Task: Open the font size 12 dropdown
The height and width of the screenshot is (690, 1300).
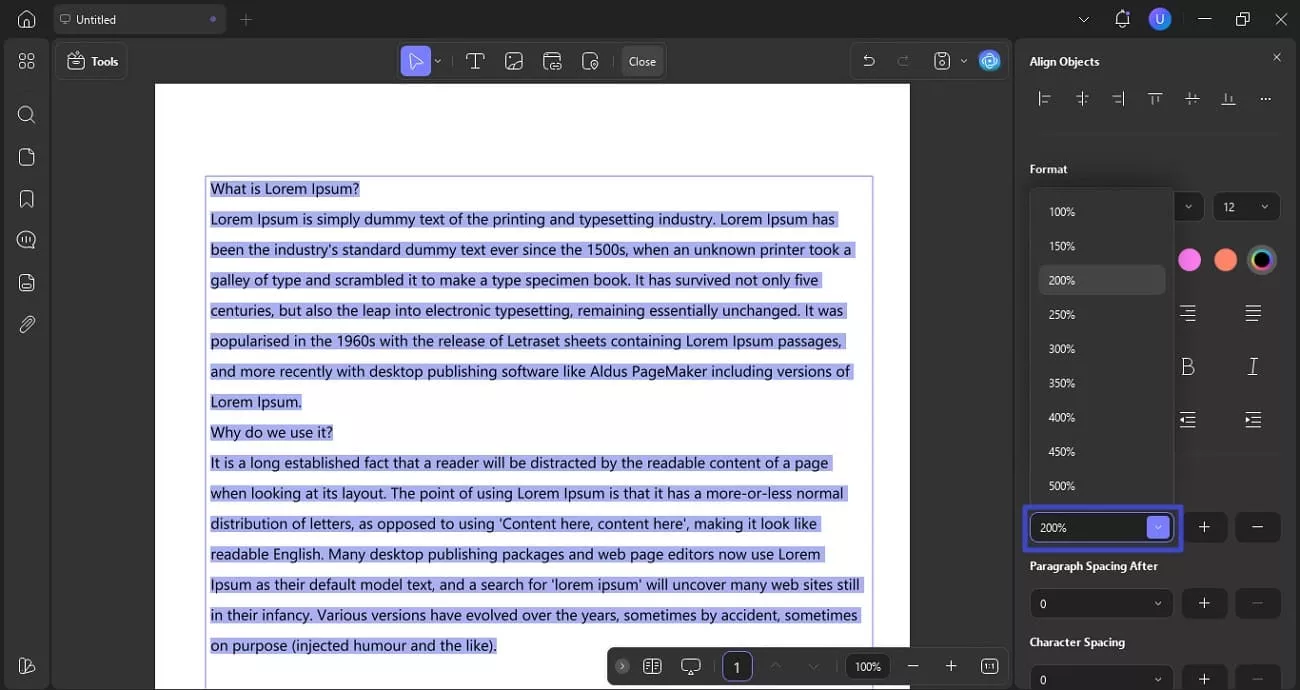Action: coord(1246,206)
